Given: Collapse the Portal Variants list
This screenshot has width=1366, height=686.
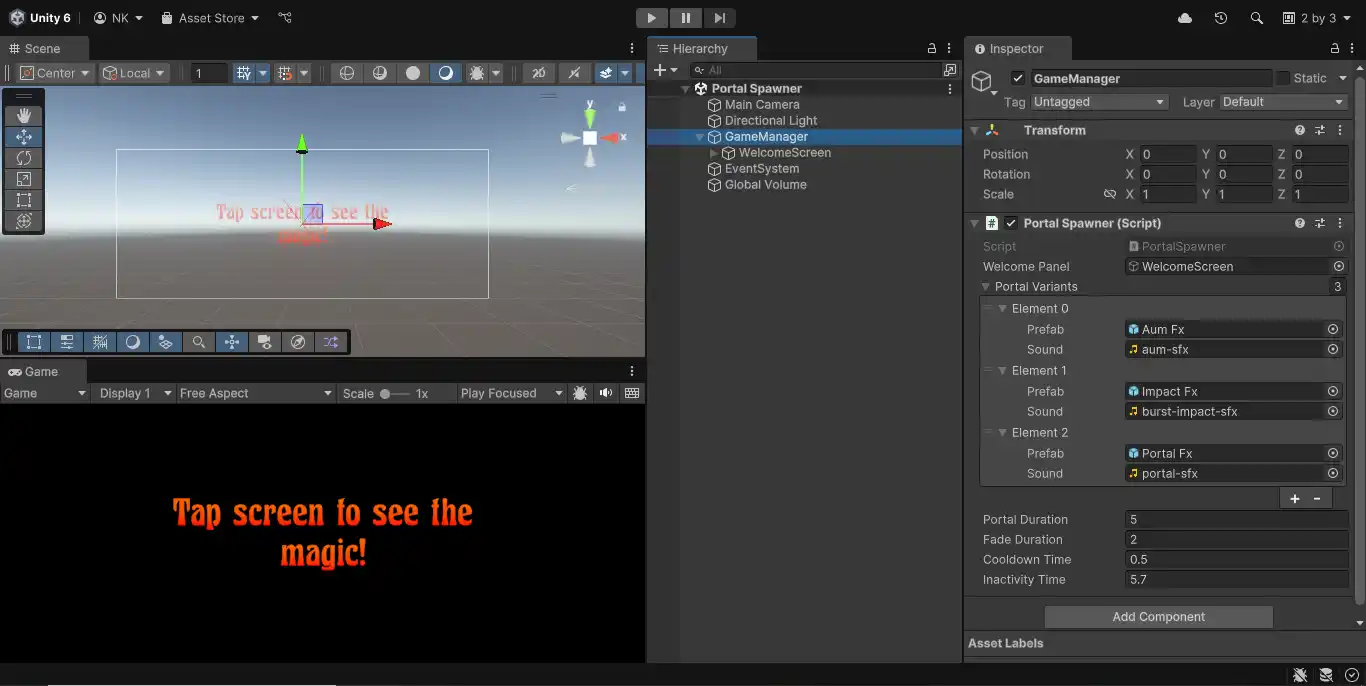Looking at the screenshot, I should click(x=986, y=287).
